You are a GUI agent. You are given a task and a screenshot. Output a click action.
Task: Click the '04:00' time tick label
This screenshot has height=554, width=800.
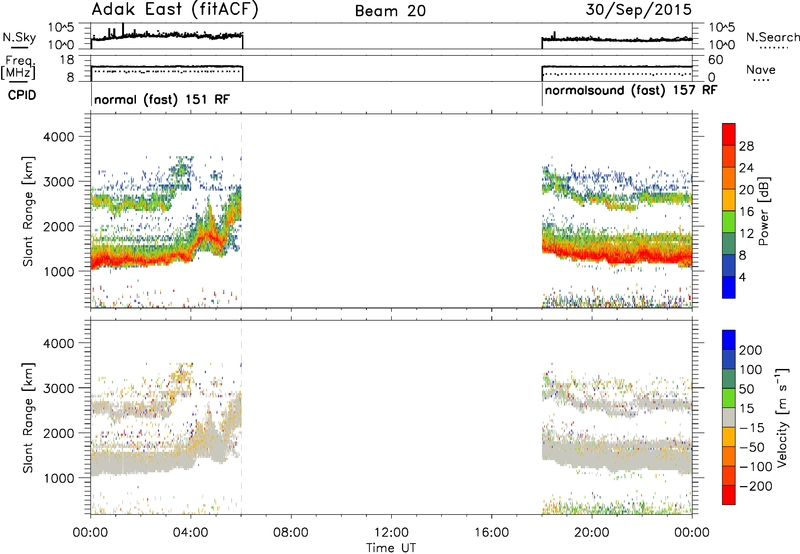tap(190, 533)
